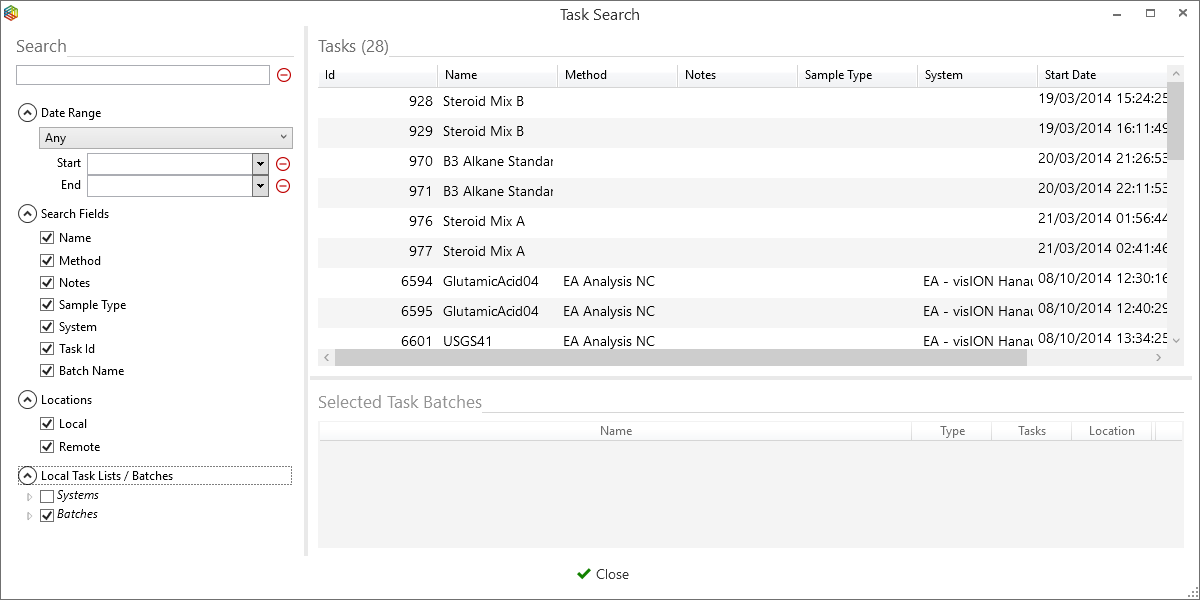Clear the search text with red minus icon

coord(284,75)
